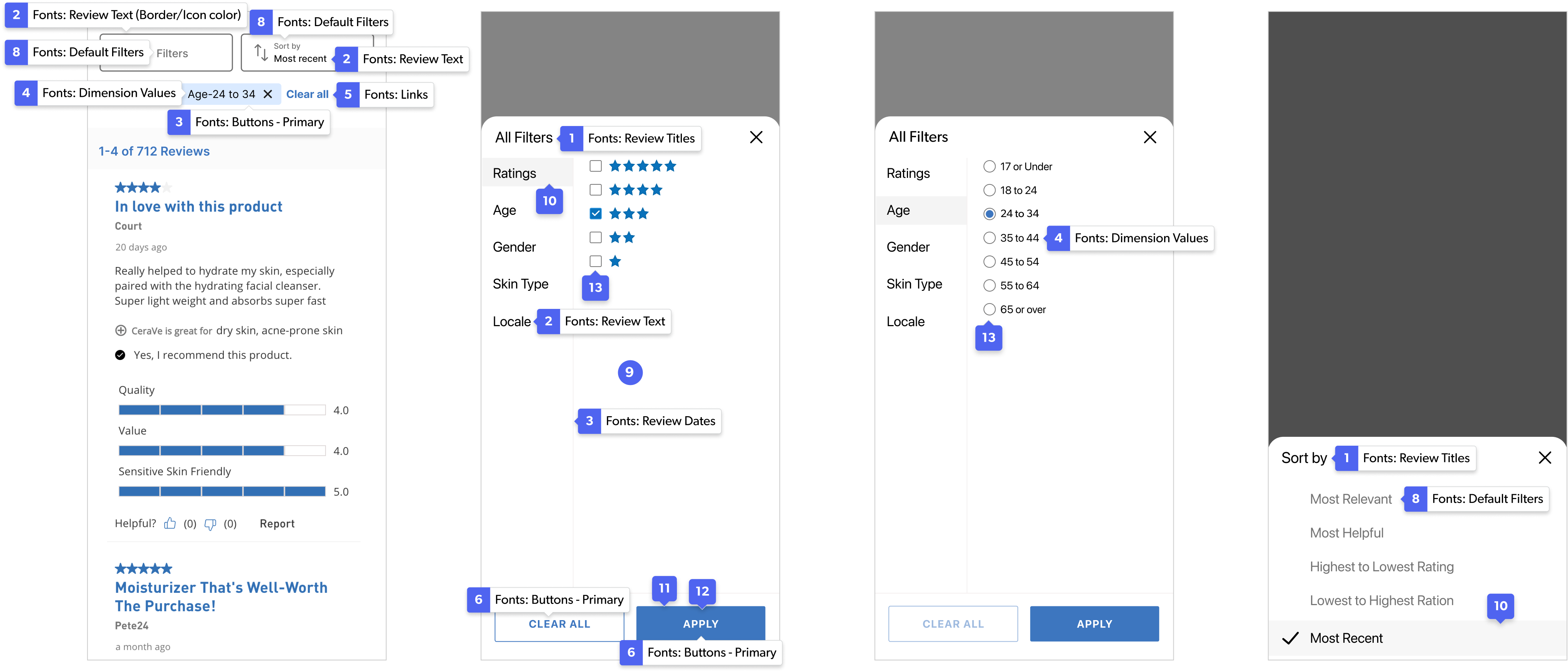Click the Quality rating bar

click(222, 410)
